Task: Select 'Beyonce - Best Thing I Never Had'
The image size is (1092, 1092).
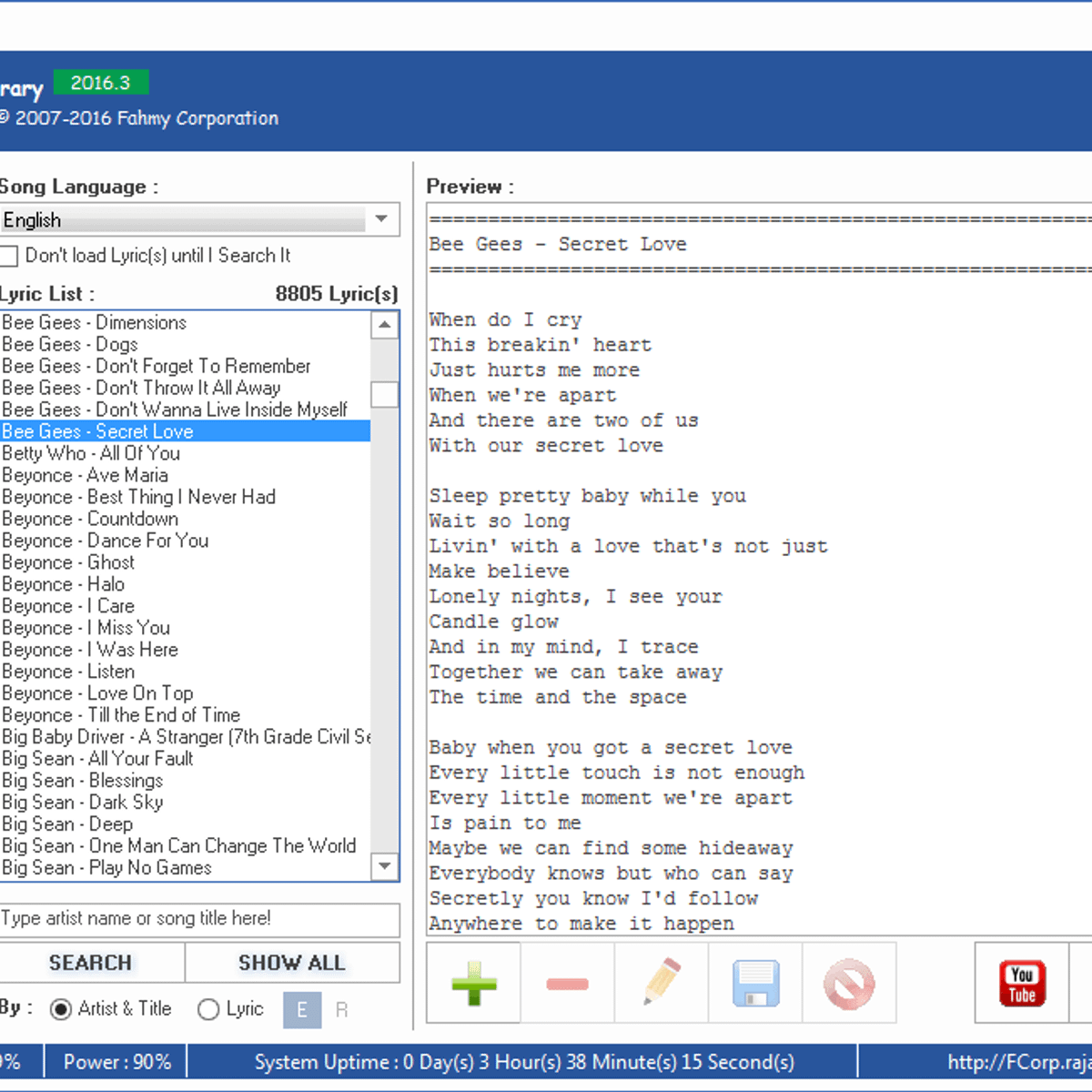Action: (186, 497)
